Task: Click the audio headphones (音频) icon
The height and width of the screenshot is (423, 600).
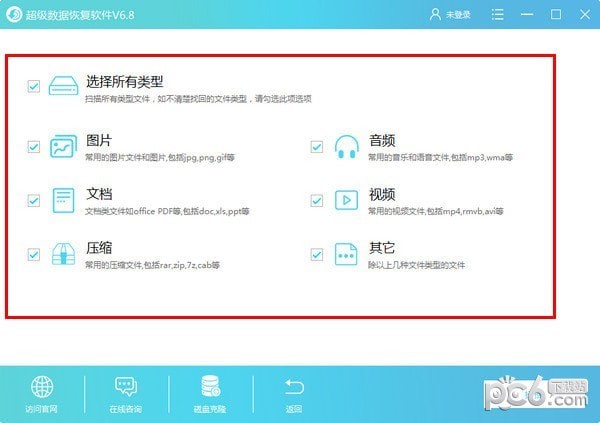Action: [347, 147]
